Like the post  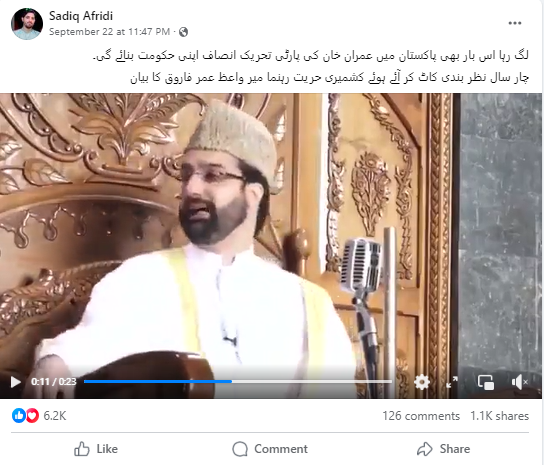pos(96,449)
